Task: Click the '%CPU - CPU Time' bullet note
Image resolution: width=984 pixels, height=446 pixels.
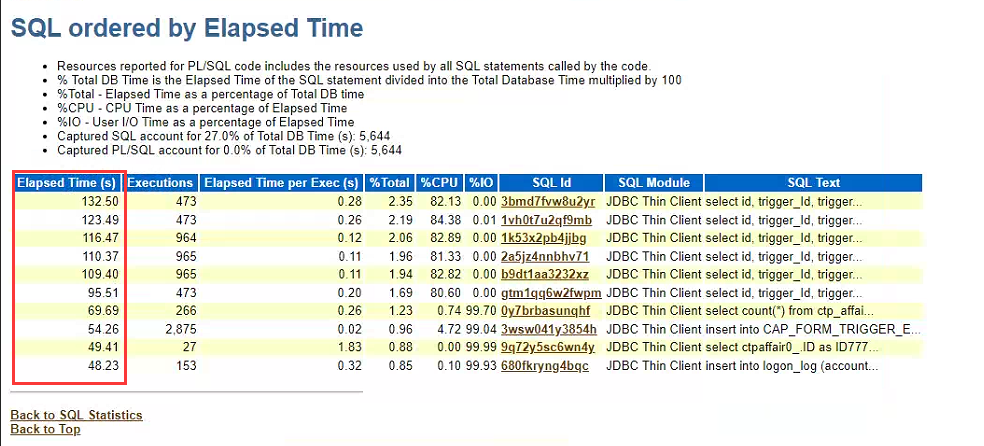Action: pyautogui.click(x=204, y=108)
